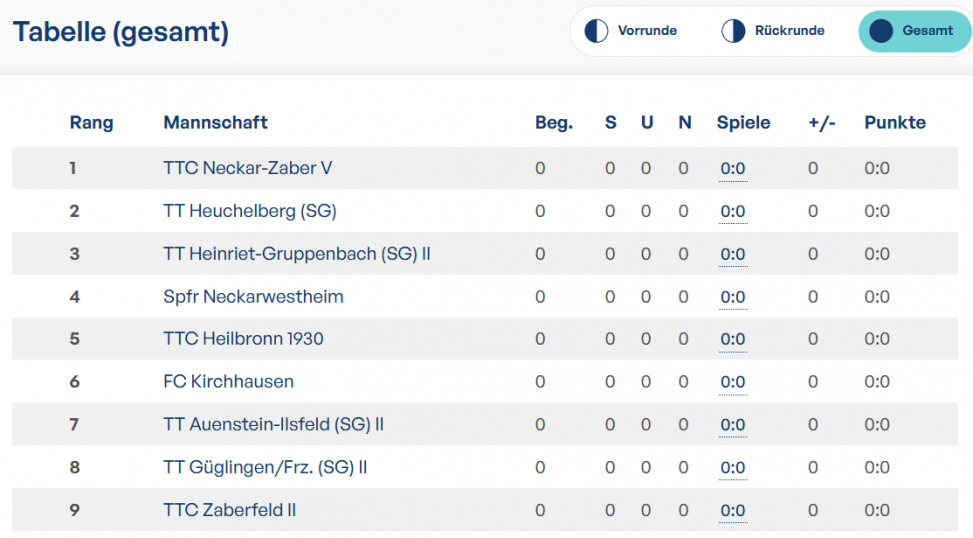Screen dimensions: 973x538
Task: Click the Punkte column header
Action: coord(895,123)
